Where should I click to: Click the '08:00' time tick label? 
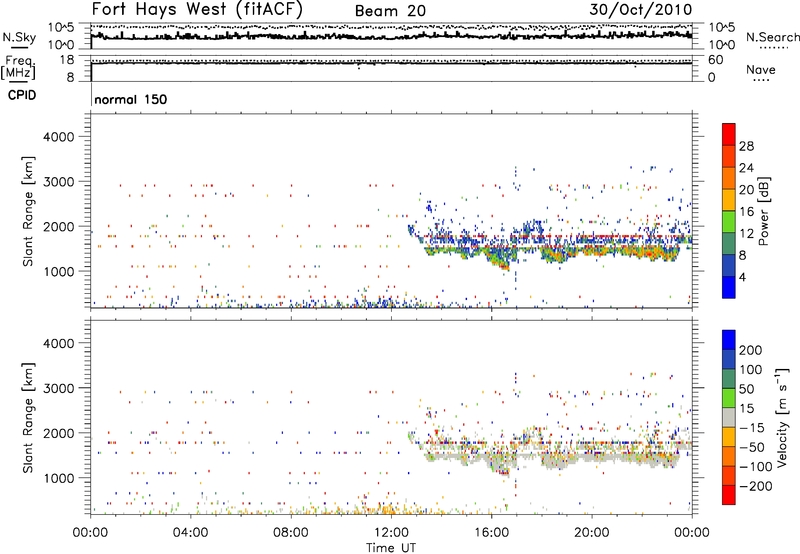click(291, 533)
